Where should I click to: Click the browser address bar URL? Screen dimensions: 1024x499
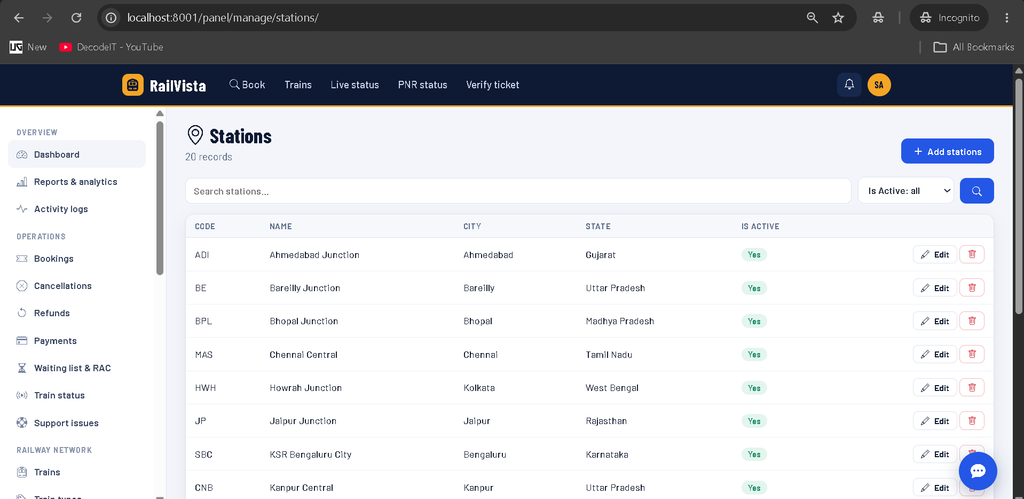pyautogui.click(x=223, y=18)
